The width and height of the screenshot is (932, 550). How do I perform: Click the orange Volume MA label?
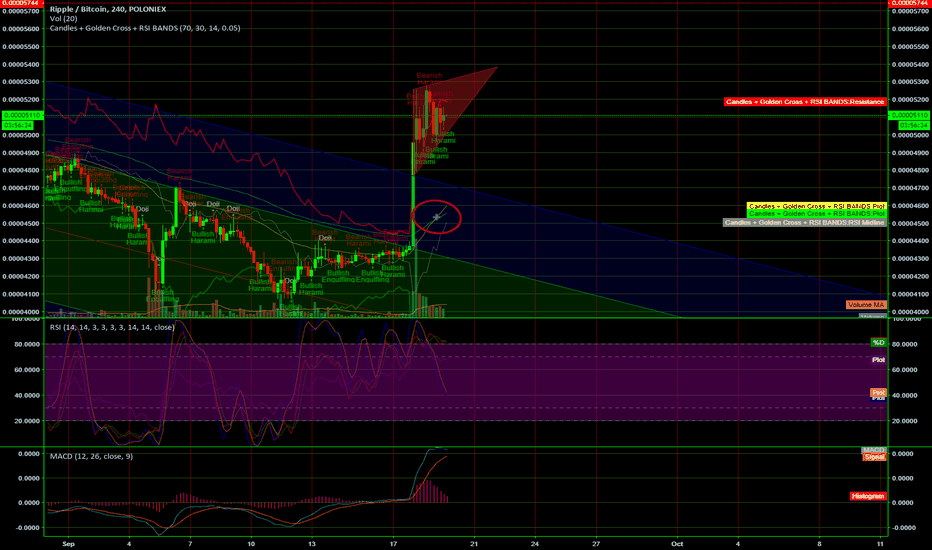pos(866,304)
